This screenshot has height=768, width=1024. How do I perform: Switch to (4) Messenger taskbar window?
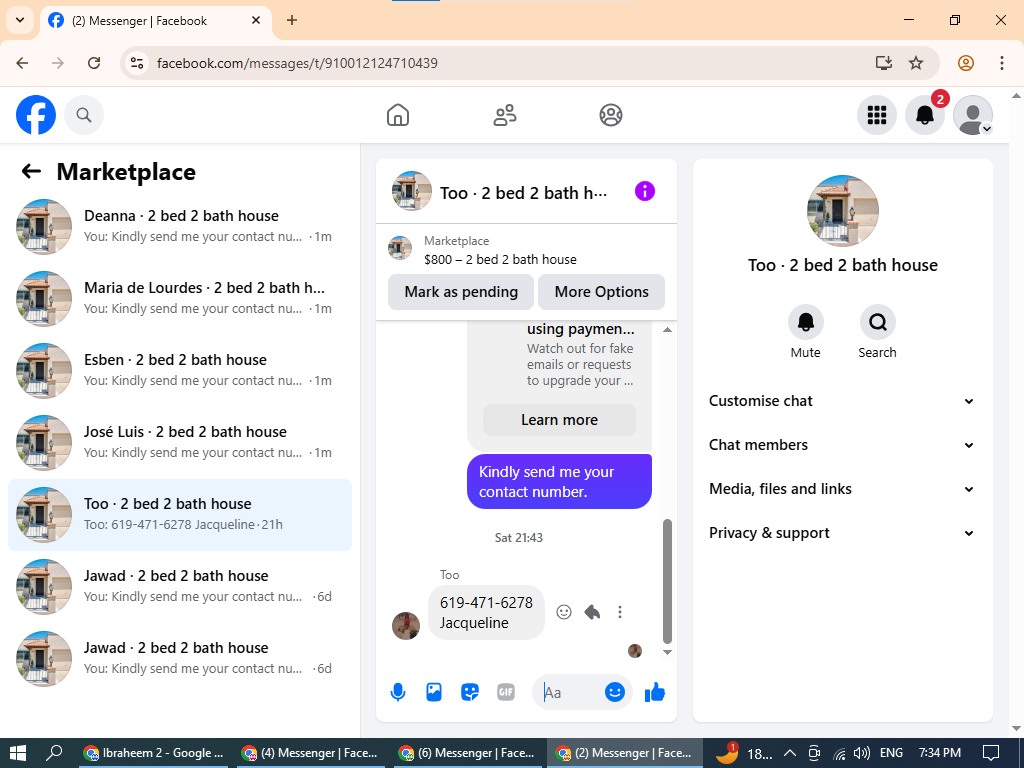[309, 753]
